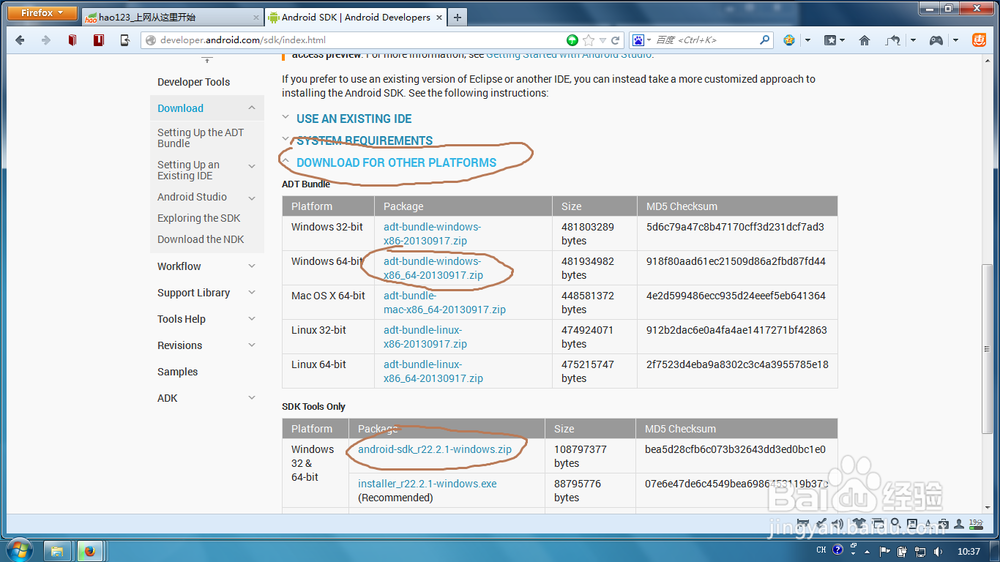Click the magnifier icon in the search box
The image size is (1000, 562).
[x=764, y=40]
